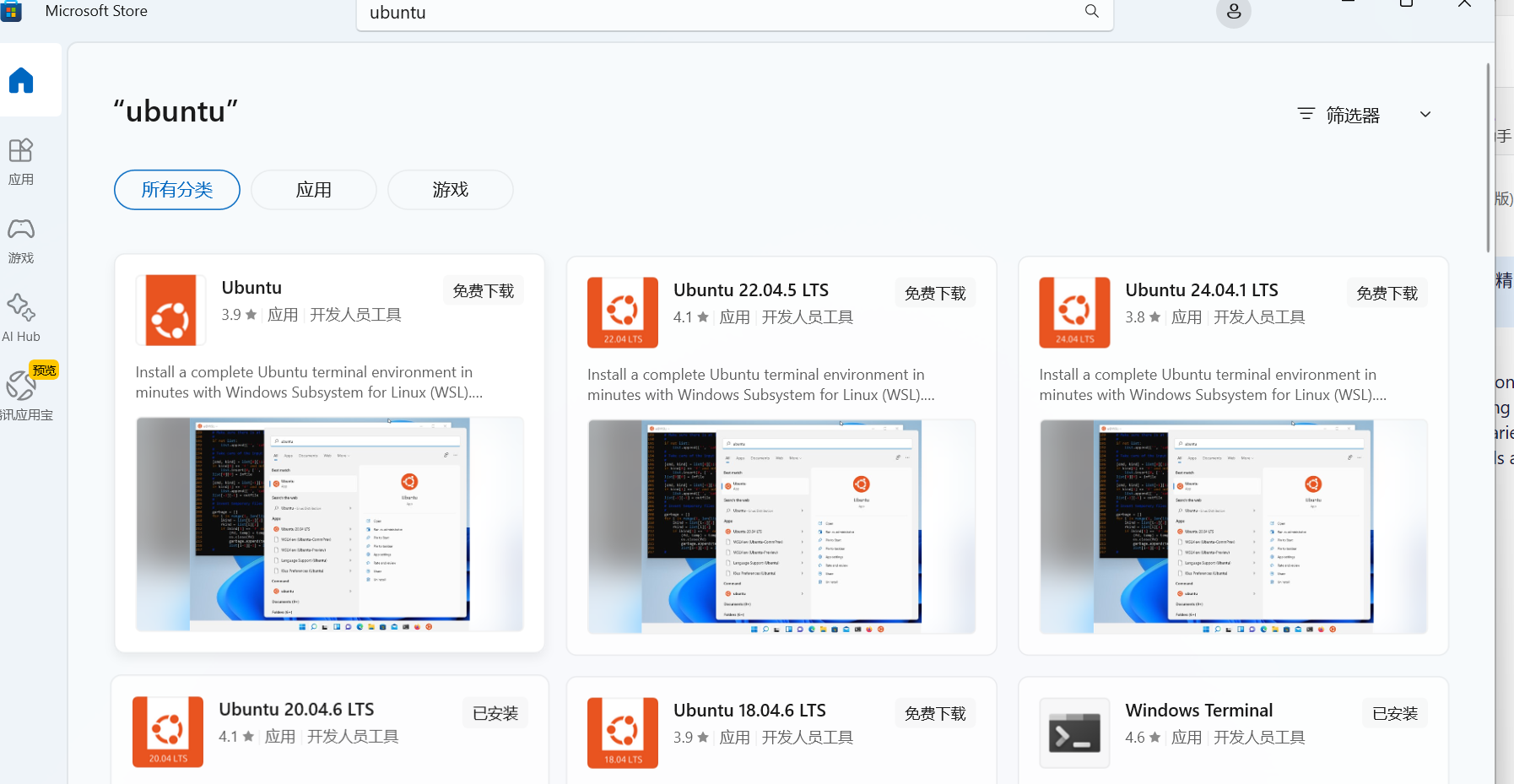Click the Ubuntu 20.04.6 LTS title

tap(296, 710)
